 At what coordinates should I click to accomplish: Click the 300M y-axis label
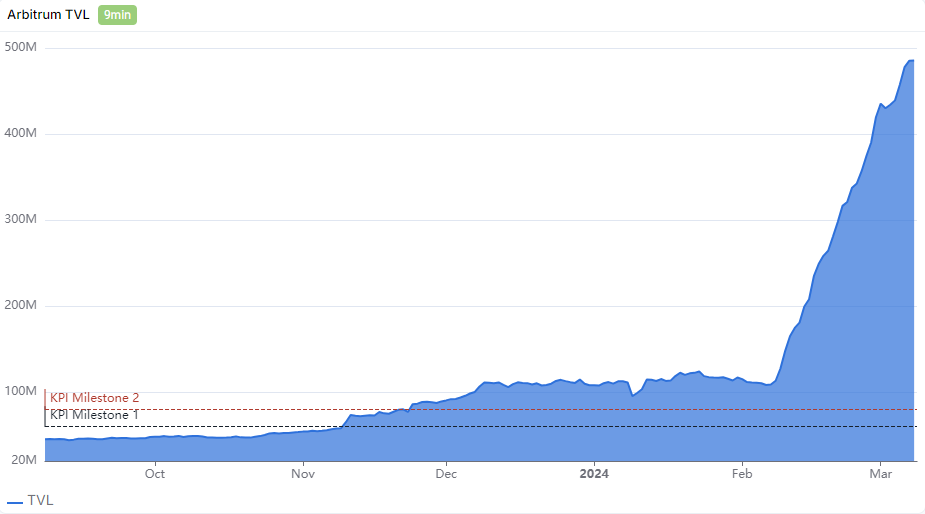(x=21, y=220)
